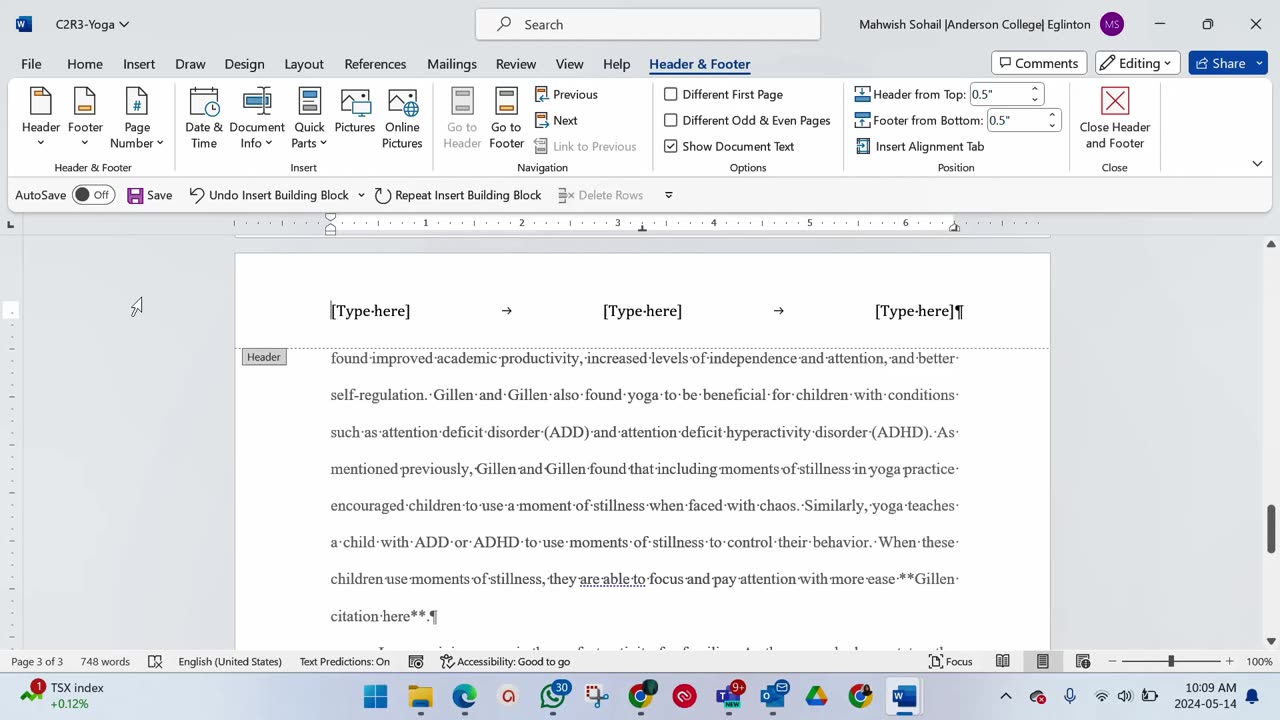The image size is (1280, 720).
Task: Insert Online Pictures
Action: tap(402, 118)
